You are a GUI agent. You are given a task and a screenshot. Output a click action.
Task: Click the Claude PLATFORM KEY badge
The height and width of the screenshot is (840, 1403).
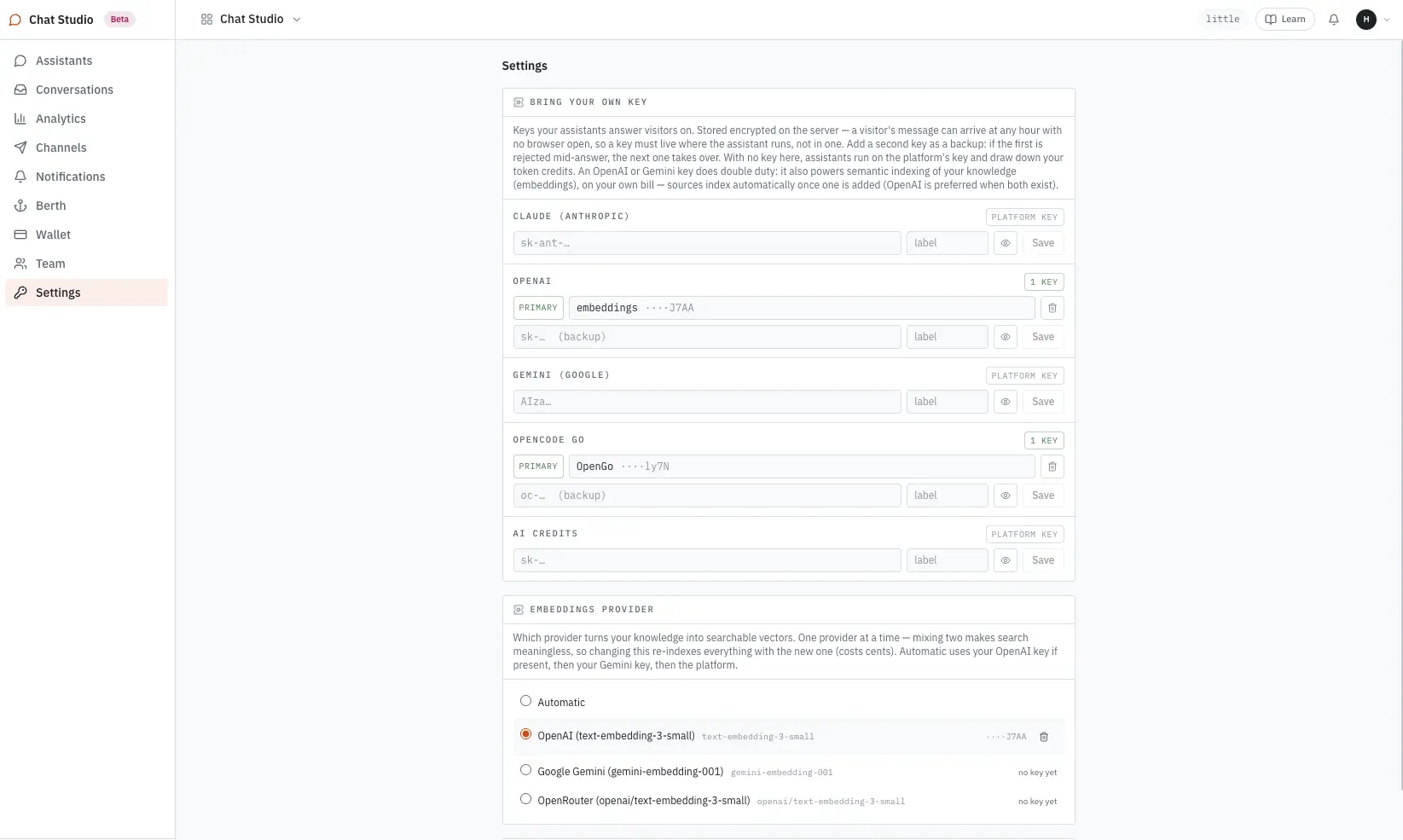(x=1024, y=217)
